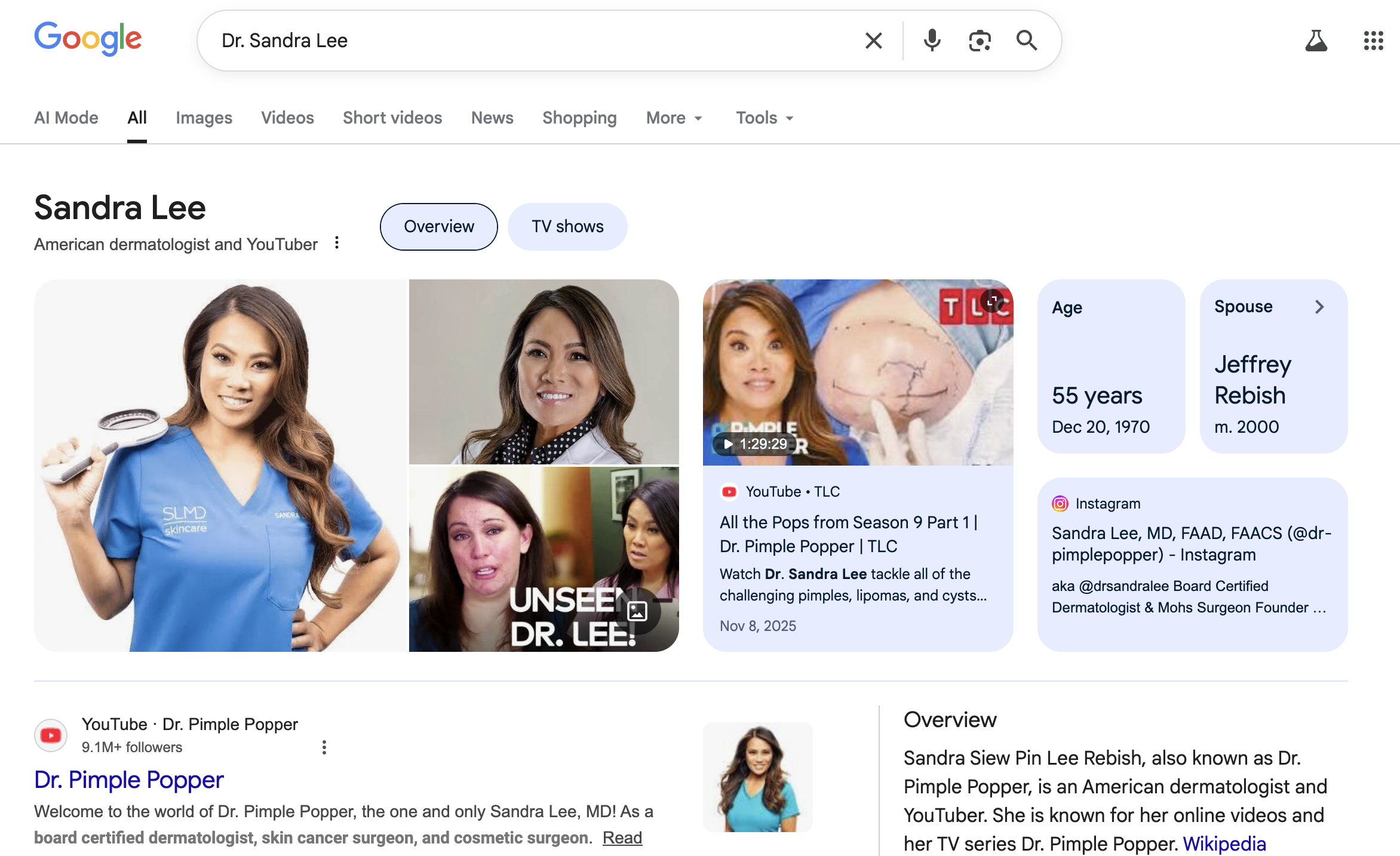Screen dimensions: 1400x856
Task: Open Search Labs via the flask icon
Action: (x=1316, y=40)
